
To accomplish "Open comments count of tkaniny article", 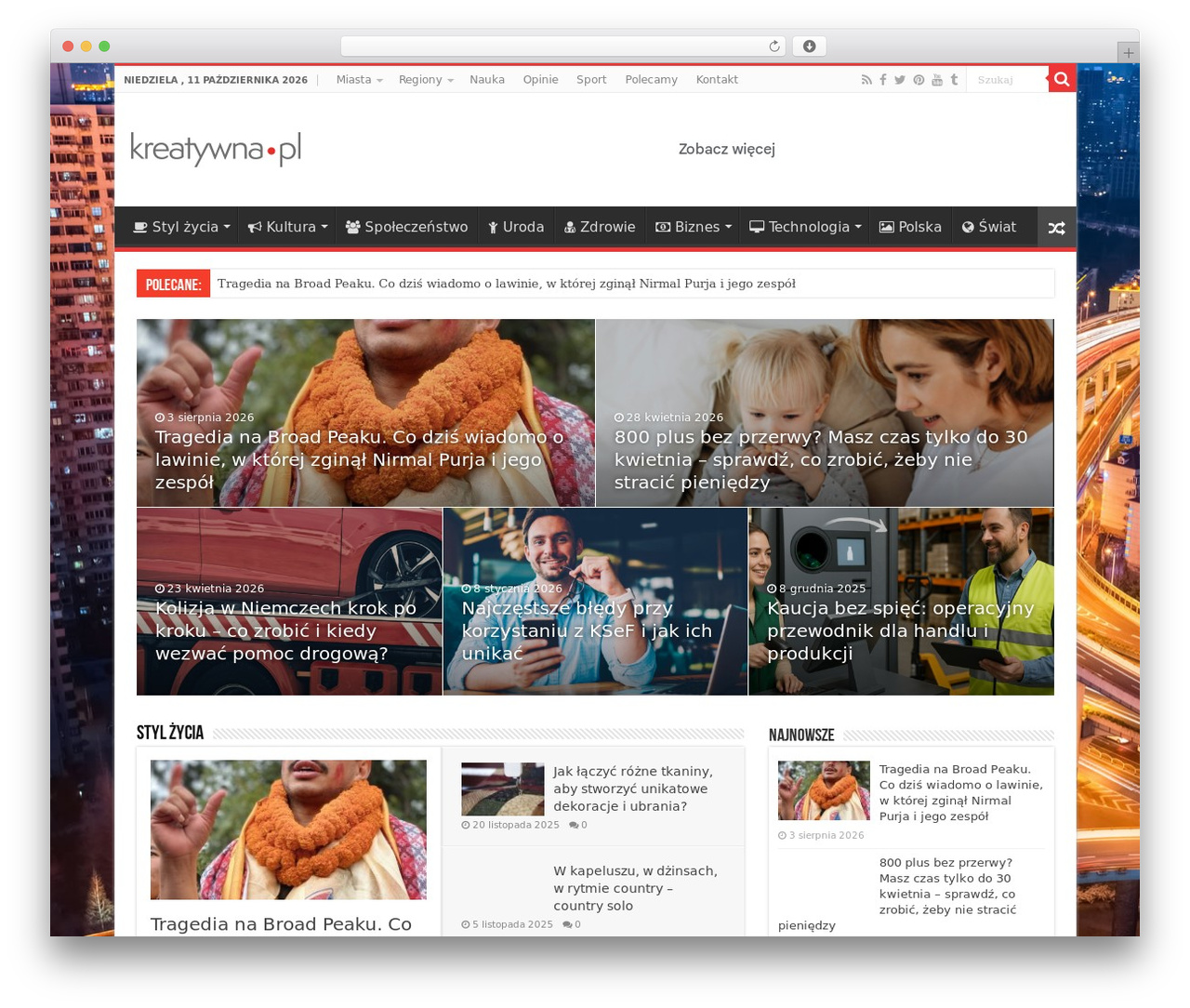I will [x=578, y=825].
